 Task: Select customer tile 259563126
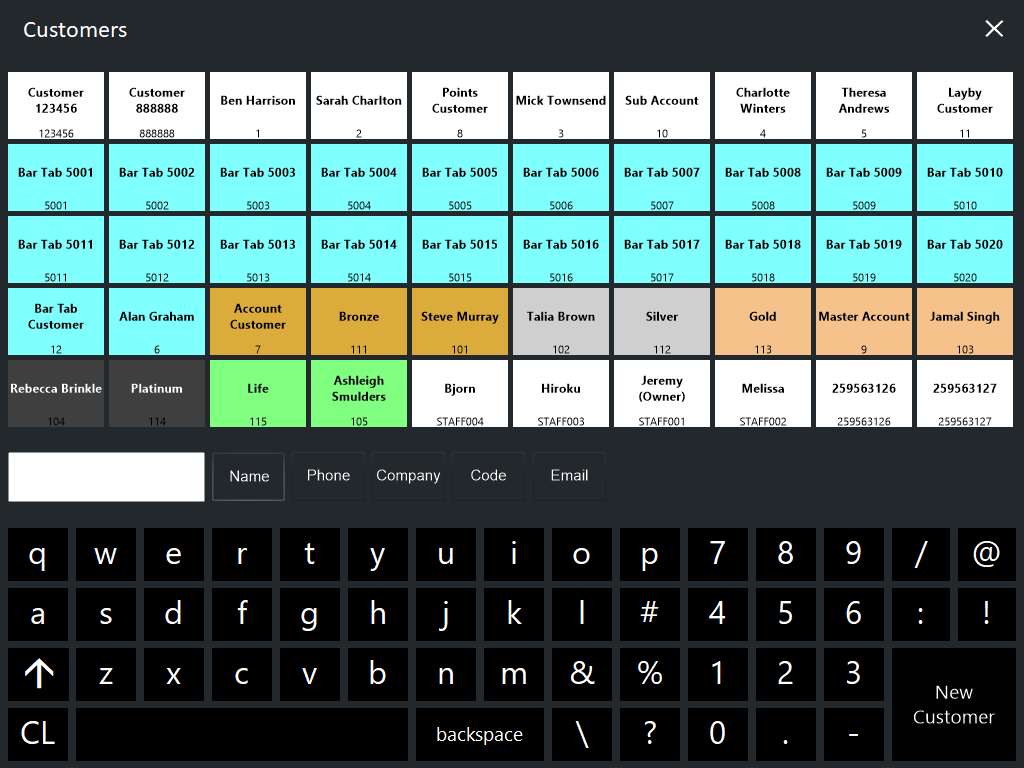(864, 393)
